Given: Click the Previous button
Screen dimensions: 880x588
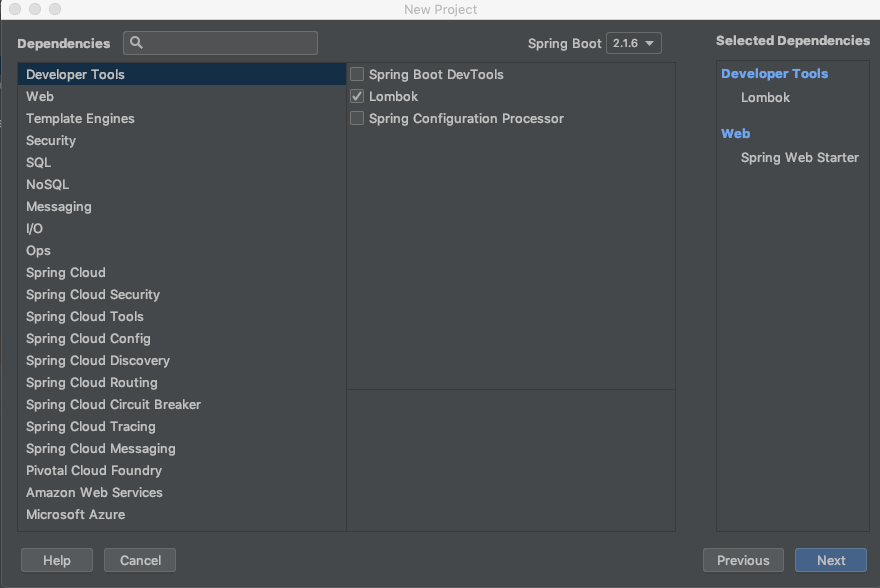Looking at the screenshot, I should pos(743,560).
